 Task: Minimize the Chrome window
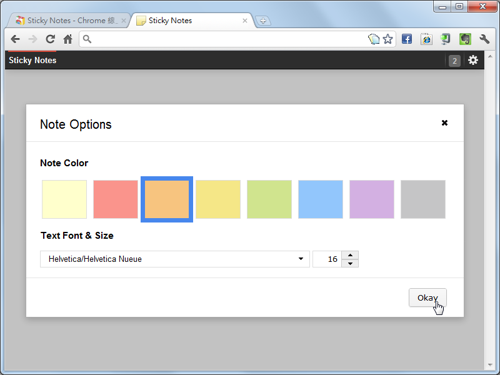click(442, 7)
